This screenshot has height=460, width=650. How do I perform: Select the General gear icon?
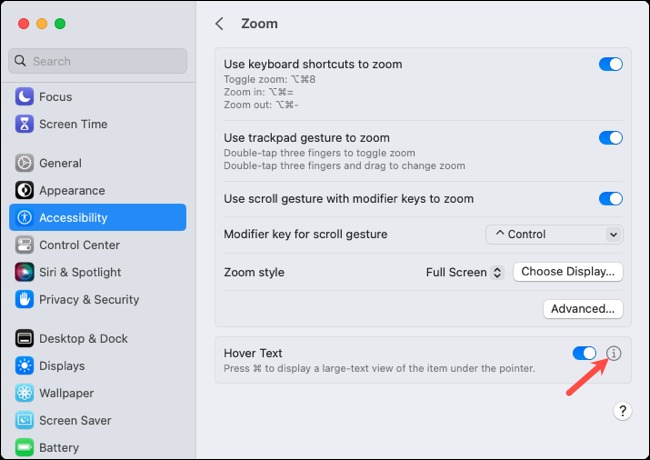tap(24, 163)
